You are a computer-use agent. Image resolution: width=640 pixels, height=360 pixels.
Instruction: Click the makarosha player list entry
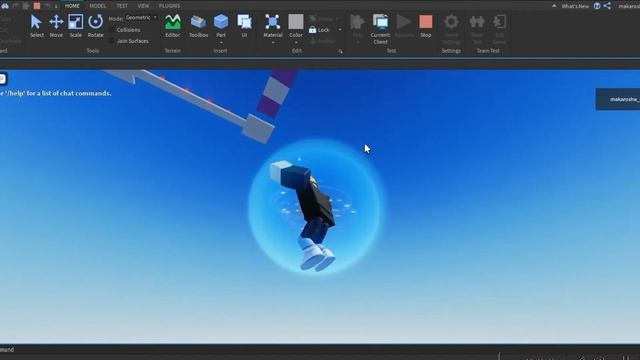click(x=618, y=99)
